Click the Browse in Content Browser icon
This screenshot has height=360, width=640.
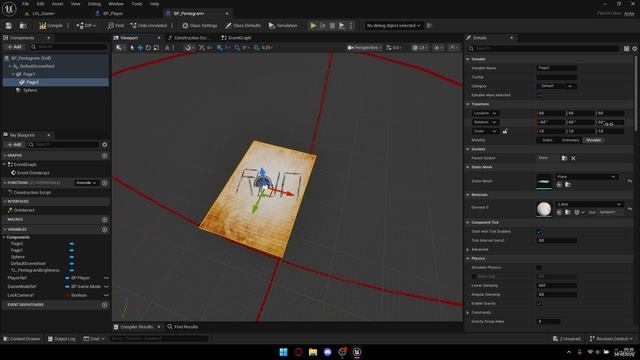click(23, 26)
